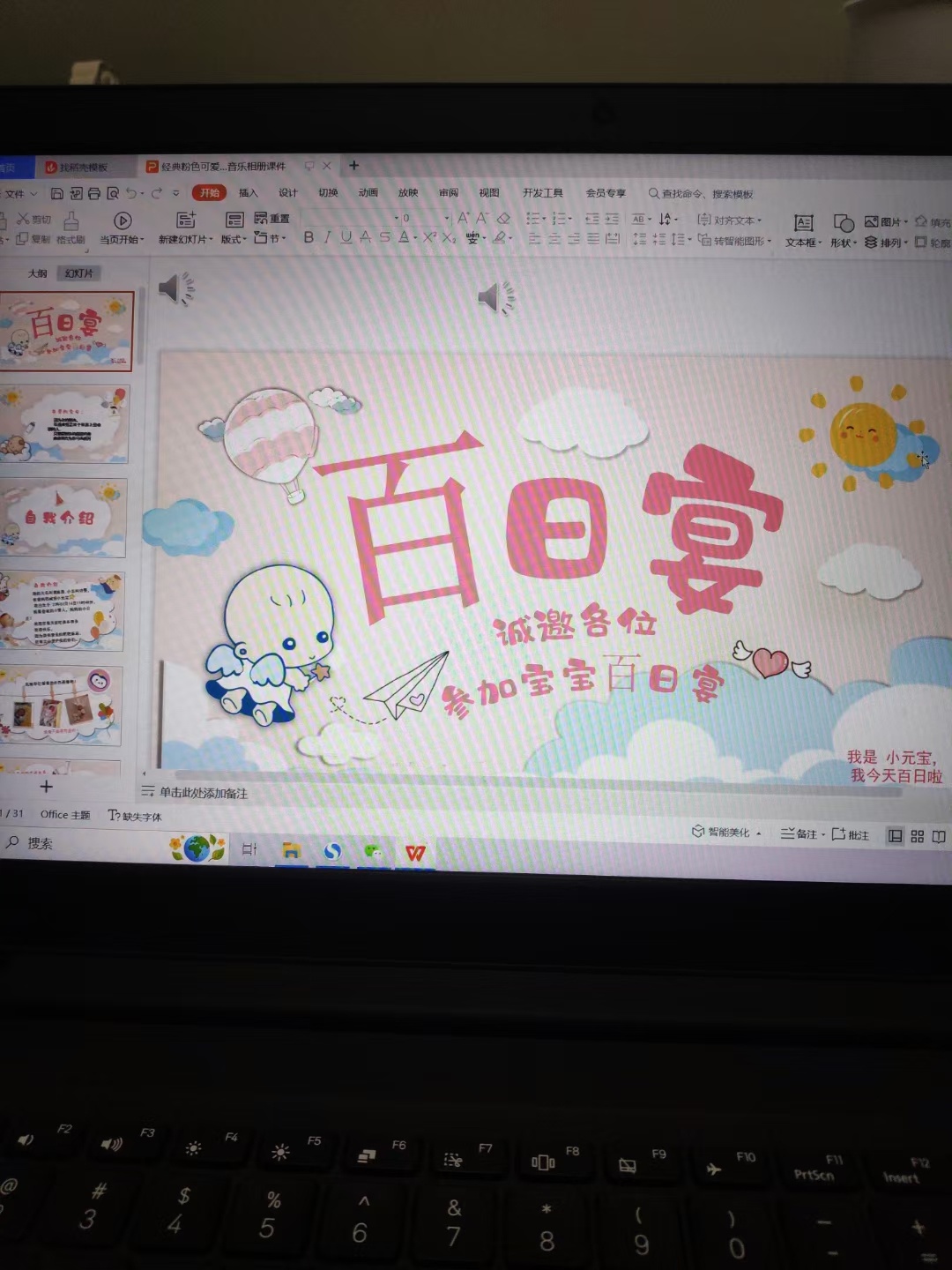Toggle superscript X² formatting
The width and height of the screenshot is (952, 1270).
point(429,237)
